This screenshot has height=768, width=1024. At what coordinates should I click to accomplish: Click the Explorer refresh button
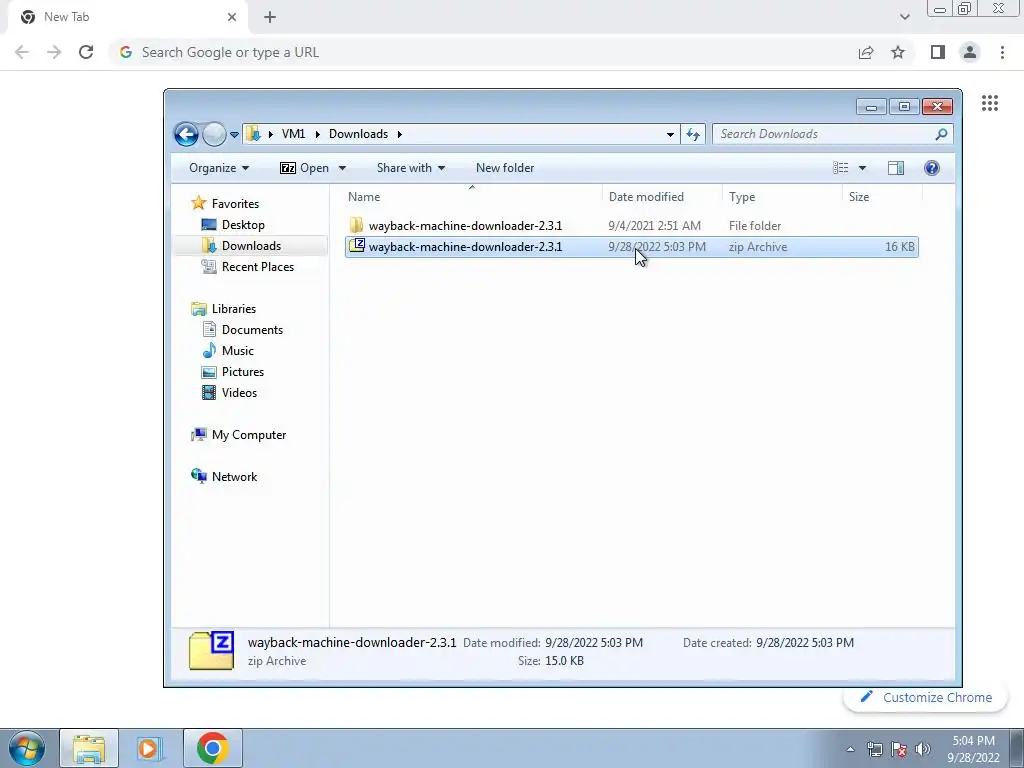(x=692, y=135)
